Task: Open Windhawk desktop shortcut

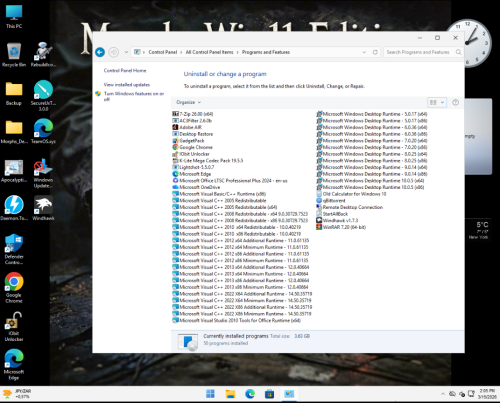Action: tap(43, 208)
